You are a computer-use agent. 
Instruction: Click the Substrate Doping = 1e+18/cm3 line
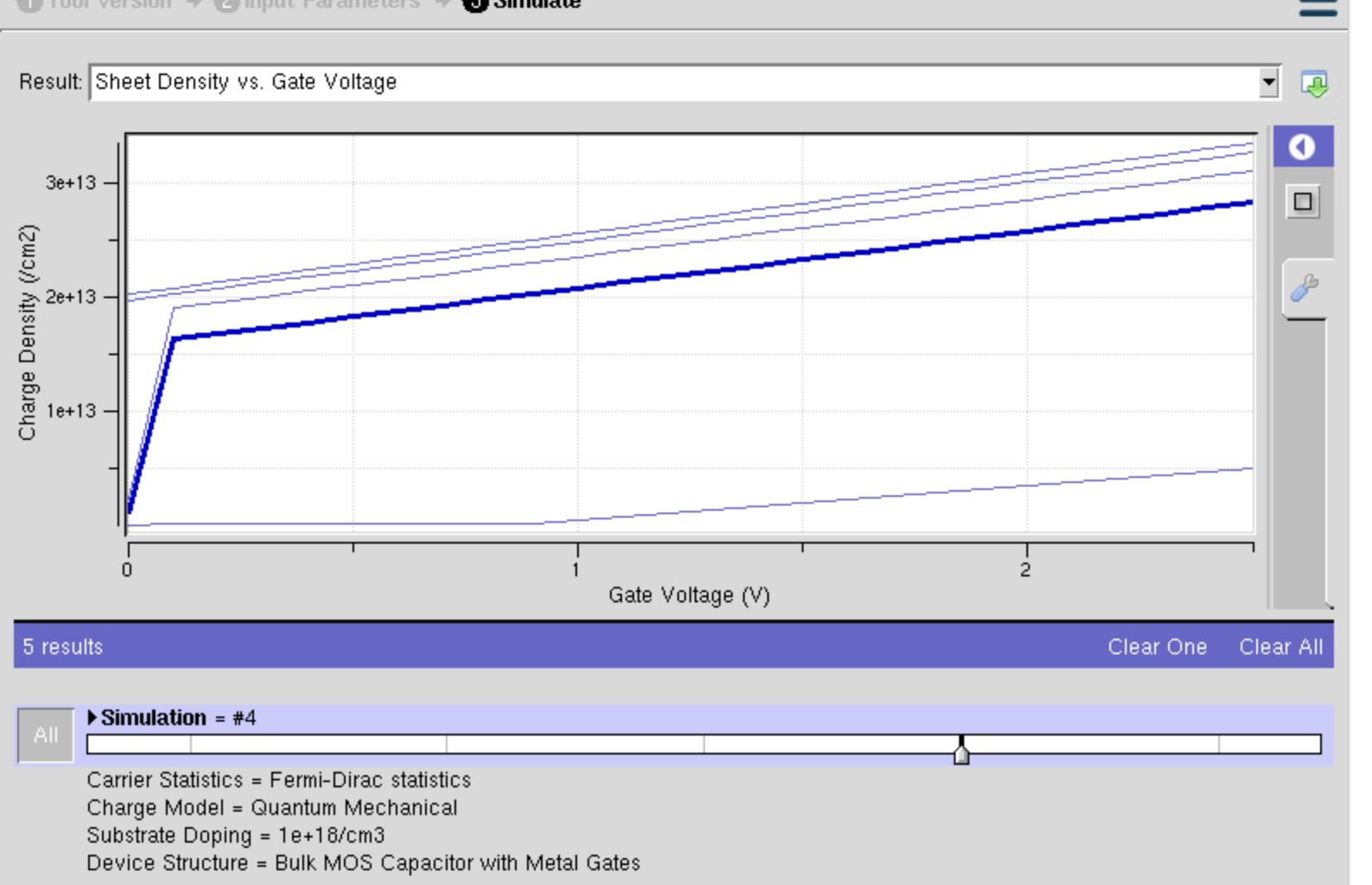click(x=236, y=835)
